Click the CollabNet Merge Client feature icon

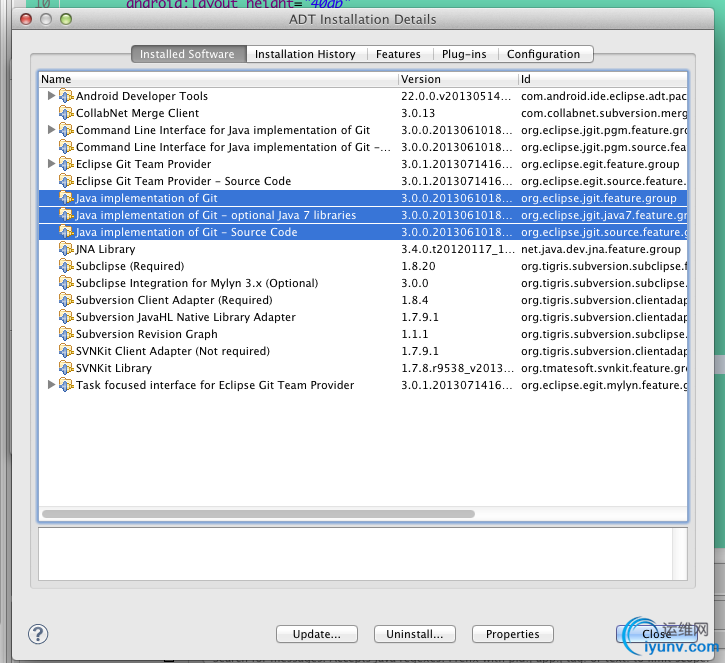pyautogui.click(x=66, y=113)
